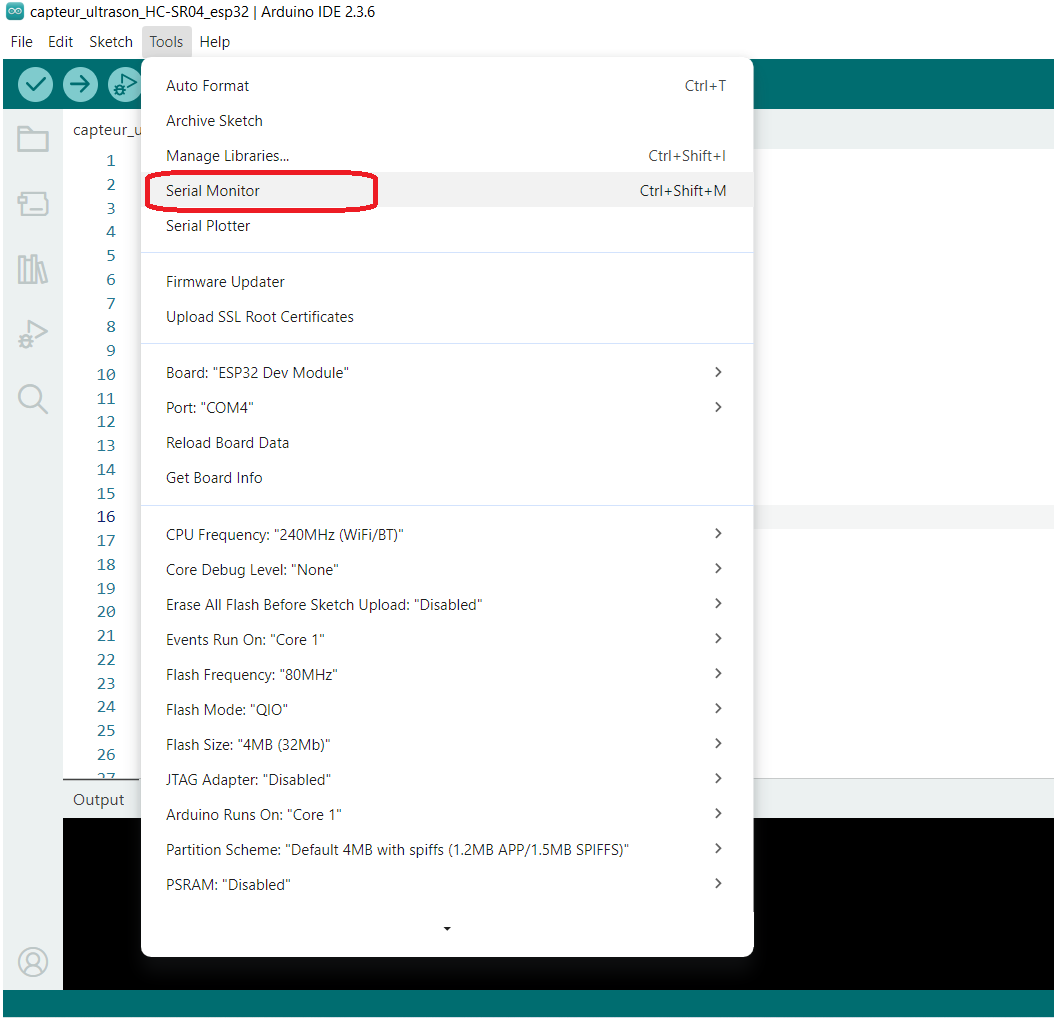Click Get Board Info
Image resolution: width=1054 pixels, height=1018 pixels.
point(447,477)
